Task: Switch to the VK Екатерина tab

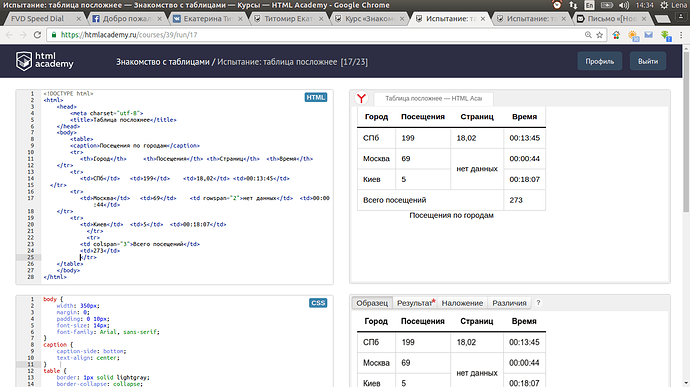Action: 207,18
